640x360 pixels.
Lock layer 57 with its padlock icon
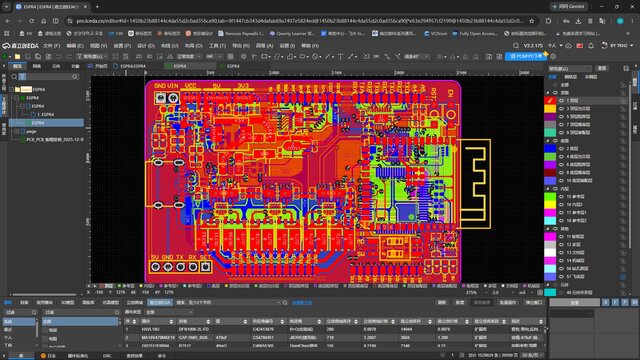pos(623,276)
